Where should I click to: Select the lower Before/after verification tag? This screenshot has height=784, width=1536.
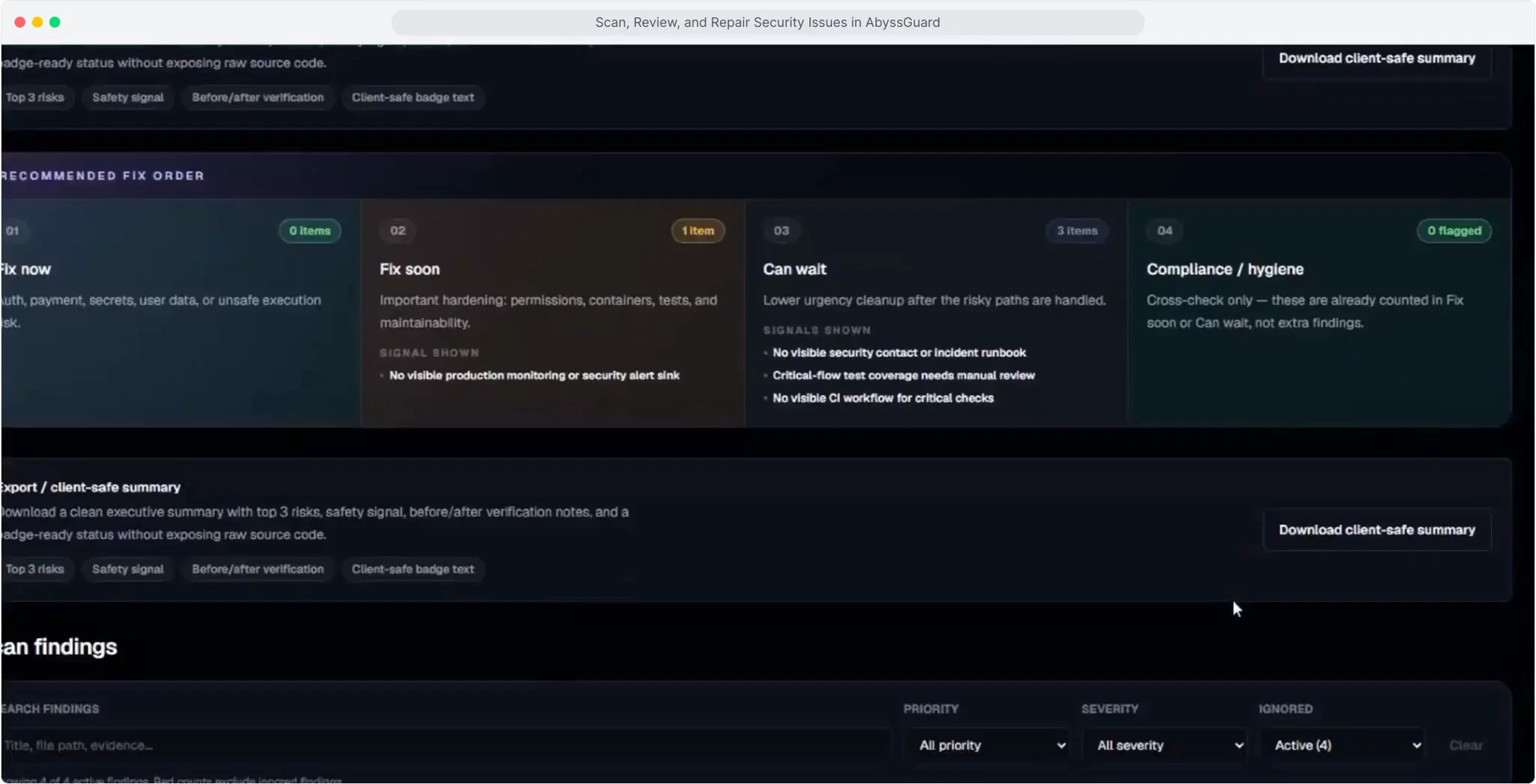pos(257,569)
